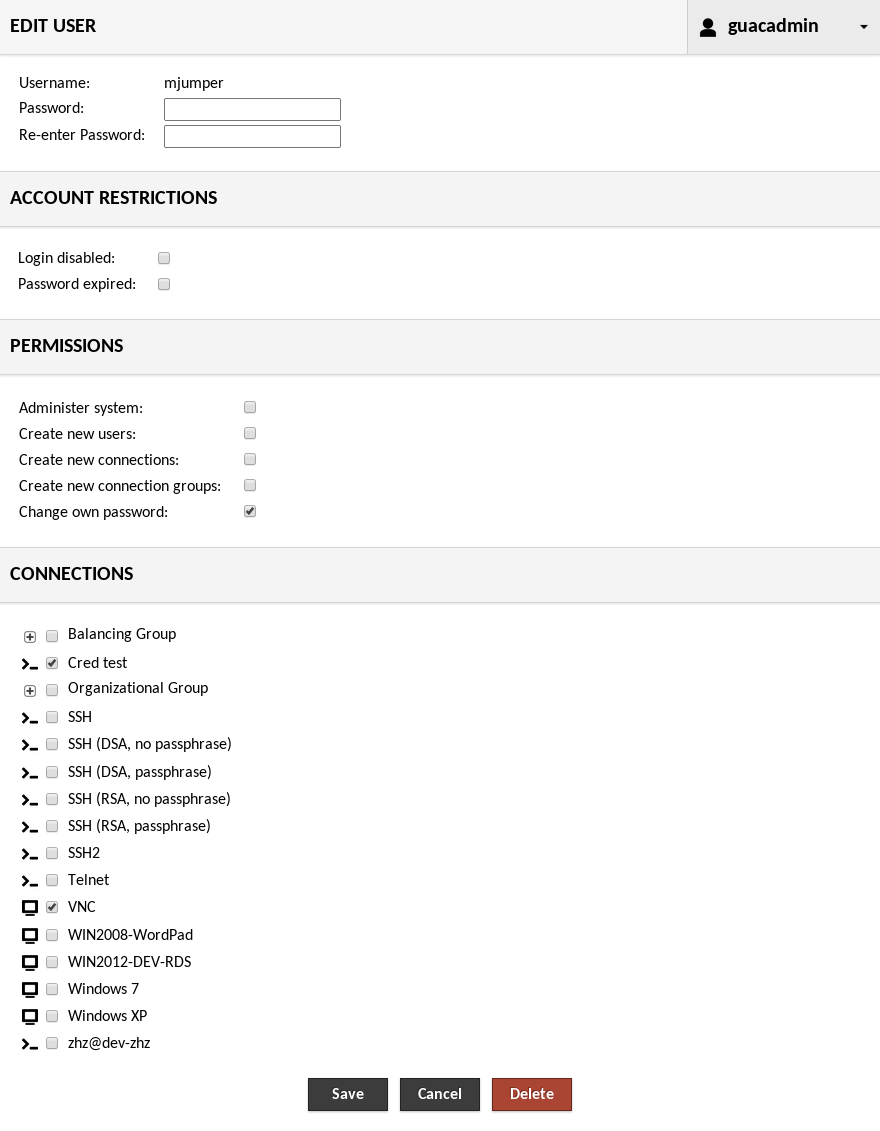Click the terminal icon beside zhz@dev-zhz
The width and height of the screenshot is (880, 1131).
coord(30,1044)
